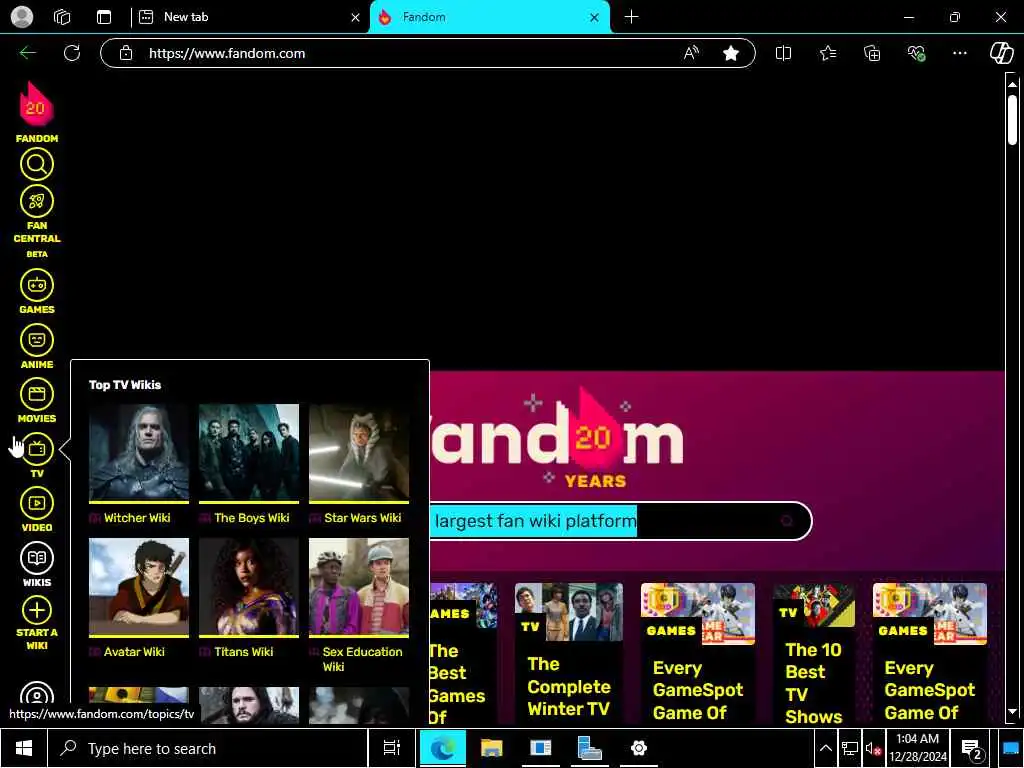Open the Star Wars Wiki thumbnail
1024x768 pixels.
359,453
